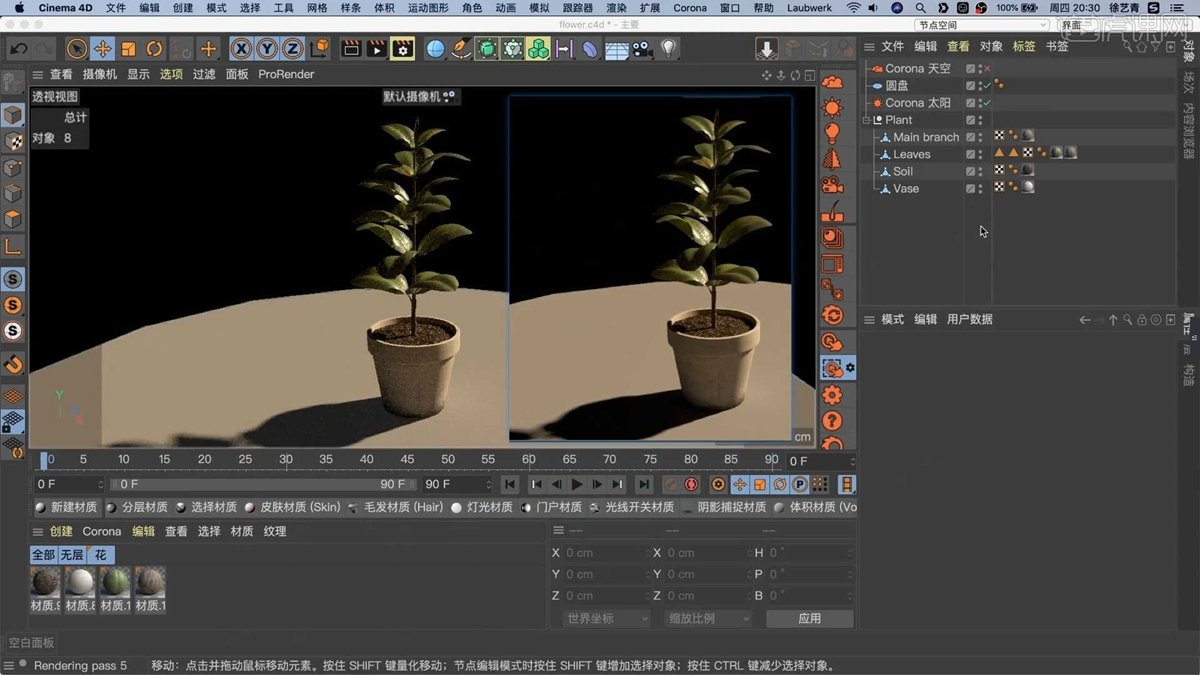Screen dimensions: 1200x675
Task: Toggle the 圆盘 layer checkbox
Action: [971, 86]
